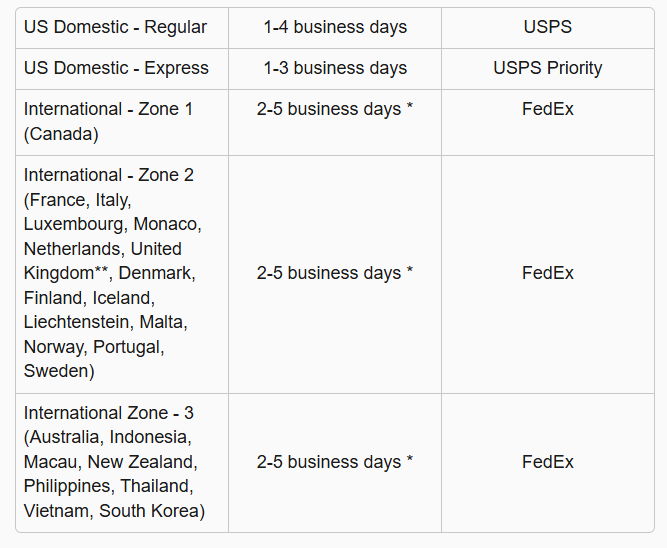Click FedEx carrier in the Zone 2 row
667x548 pixels.
548,273
